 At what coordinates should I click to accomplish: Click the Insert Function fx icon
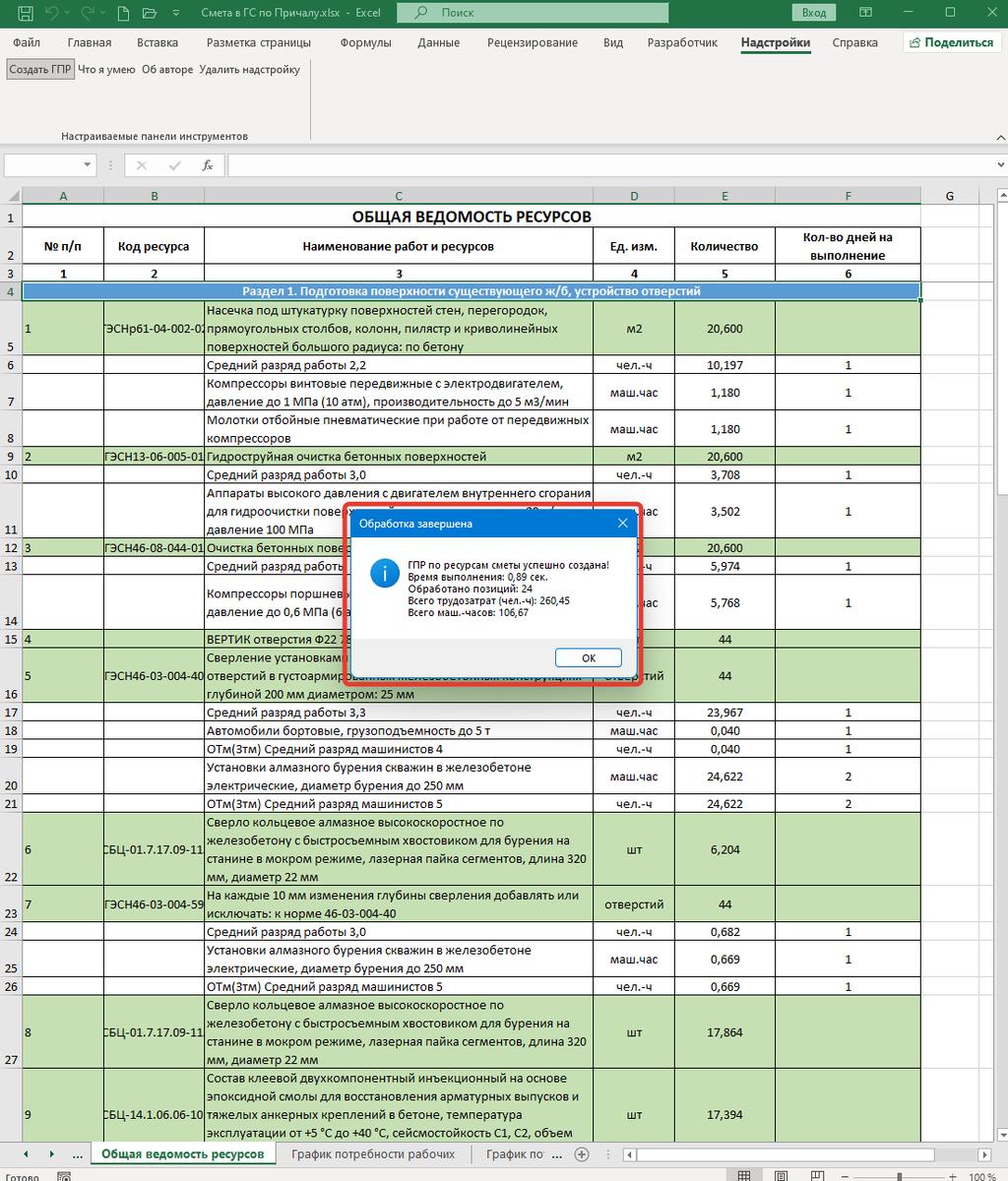click(x=207, y=165)
